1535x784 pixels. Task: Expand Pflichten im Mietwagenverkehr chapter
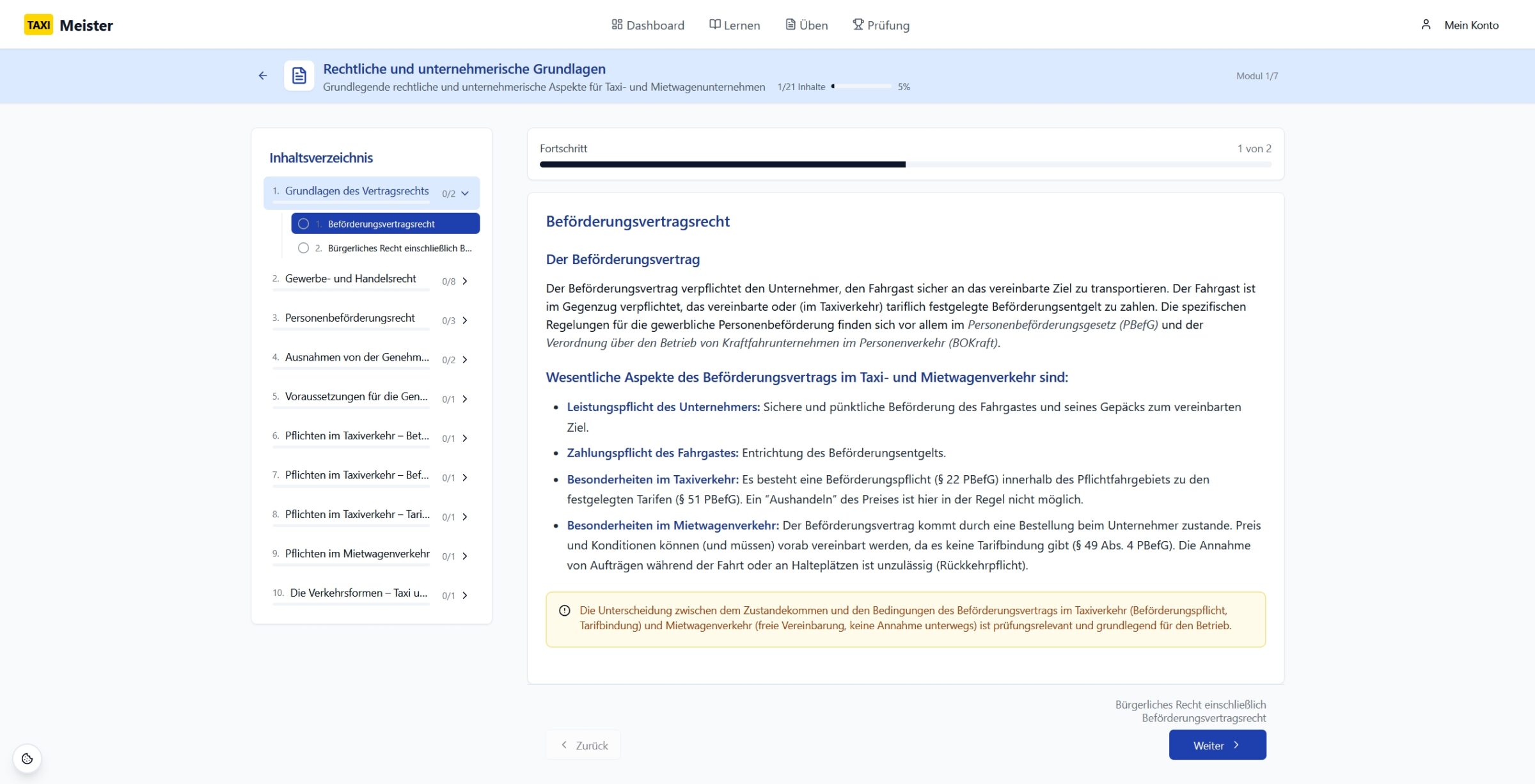pos(465,556)
